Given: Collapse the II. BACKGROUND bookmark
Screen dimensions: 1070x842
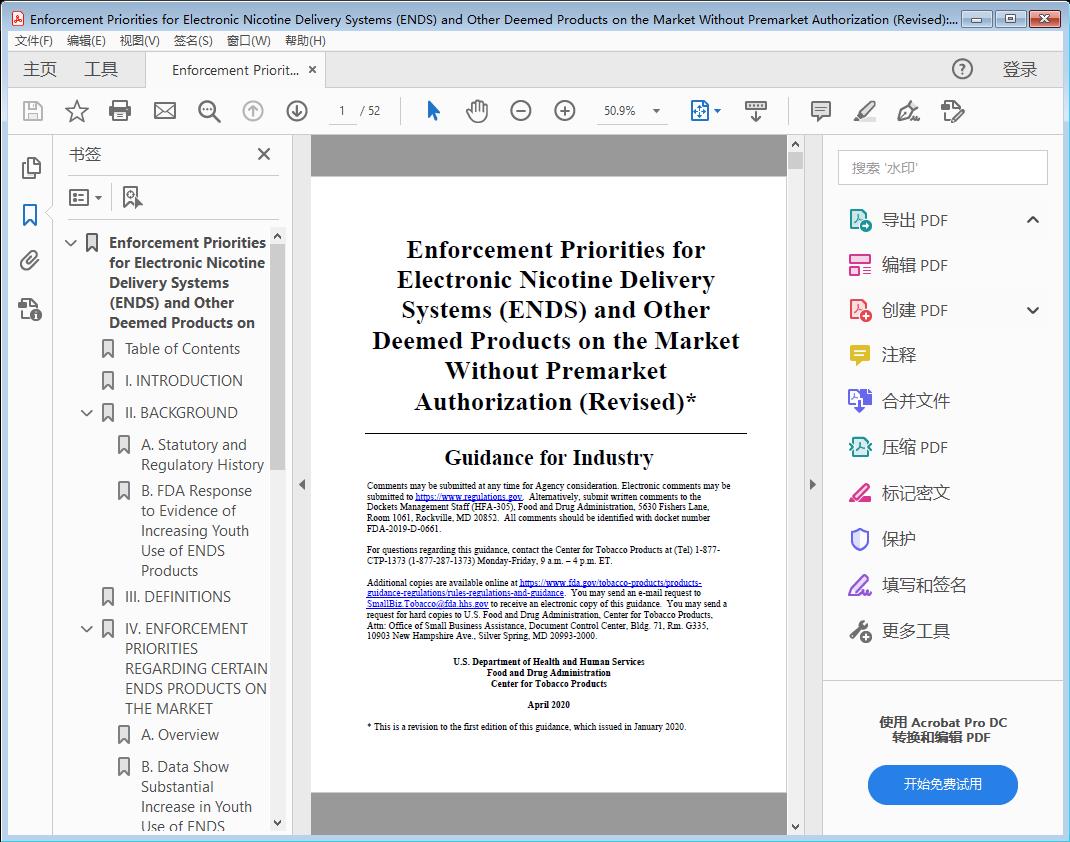Looking at the screenshot, I should [x=87, y=412].
